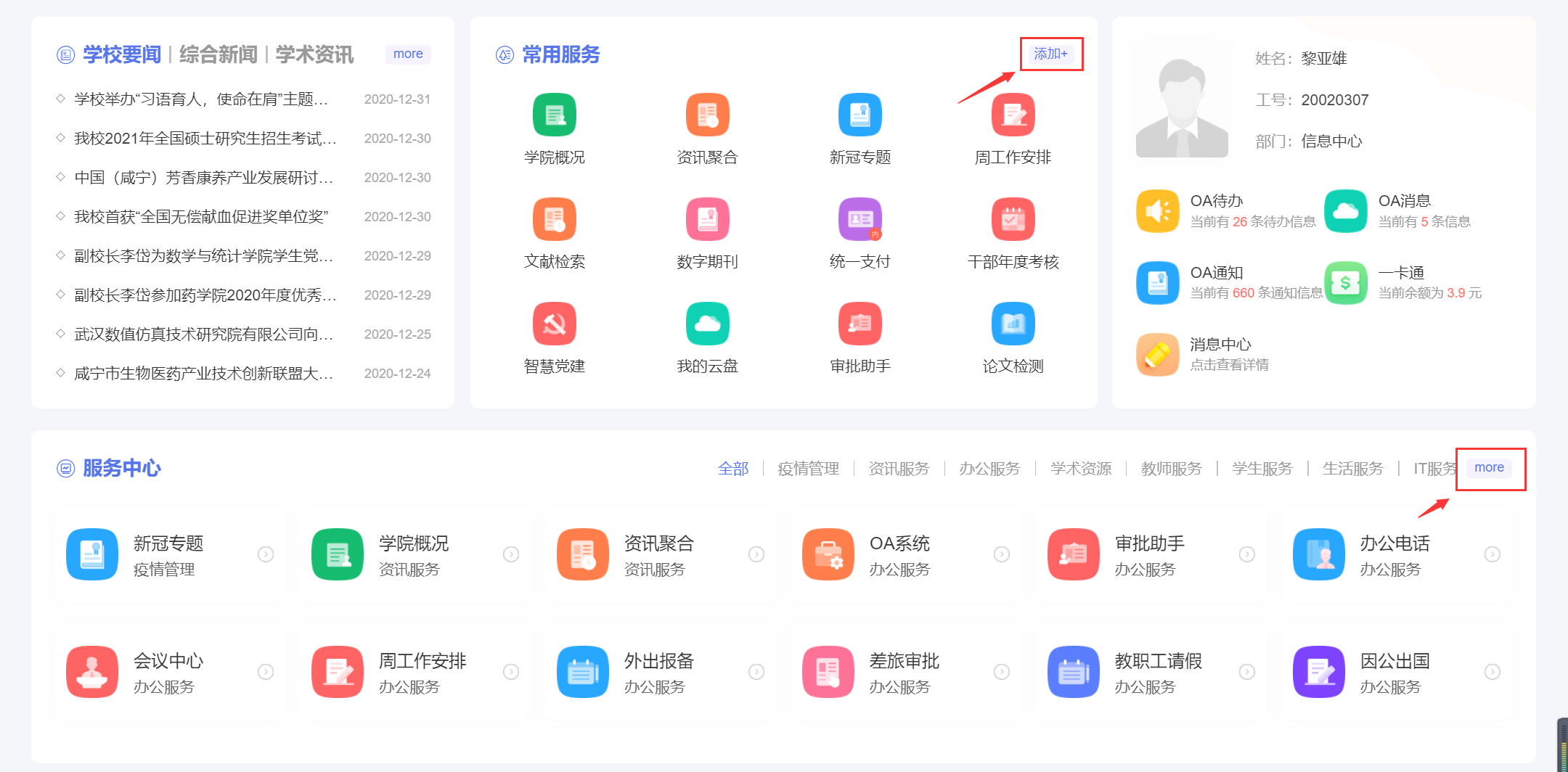
Task: Click the OA待办 speaker icon
Action: pyautogui.click(x=1158, y=211)
